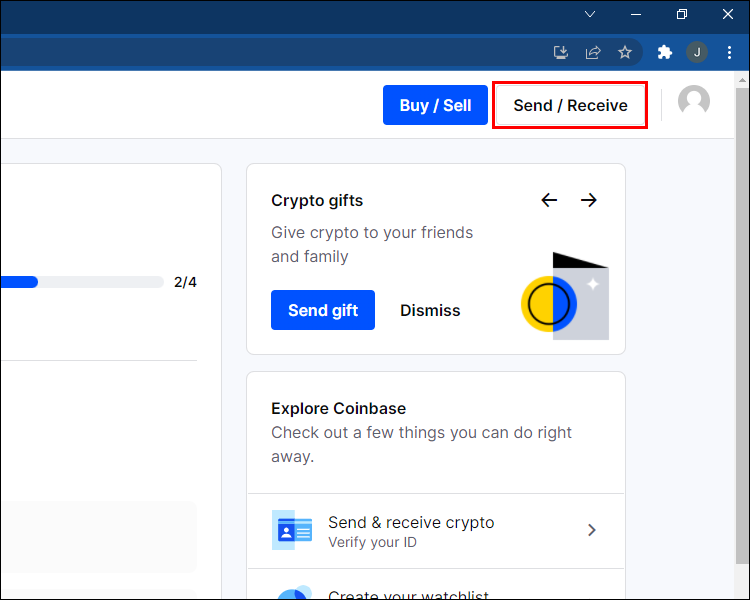The width and height of the screenshot is (750, 600).
Task: Open the Coinbase user avatar menu
Action: pos(694,100)
